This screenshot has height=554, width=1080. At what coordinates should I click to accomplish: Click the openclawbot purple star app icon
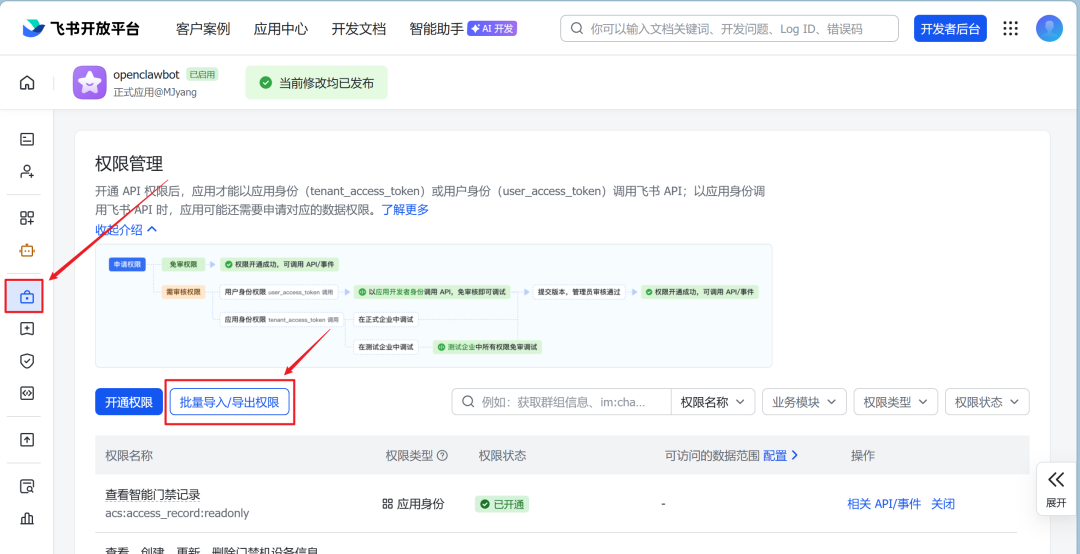click(x=89, y=83)
